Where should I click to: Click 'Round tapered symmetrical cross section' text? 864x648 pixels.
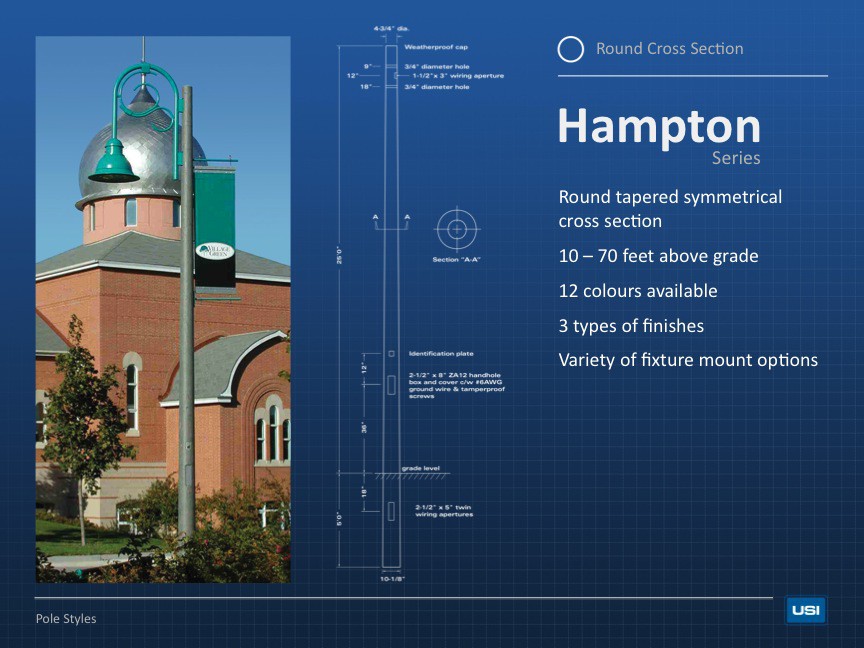670,209
